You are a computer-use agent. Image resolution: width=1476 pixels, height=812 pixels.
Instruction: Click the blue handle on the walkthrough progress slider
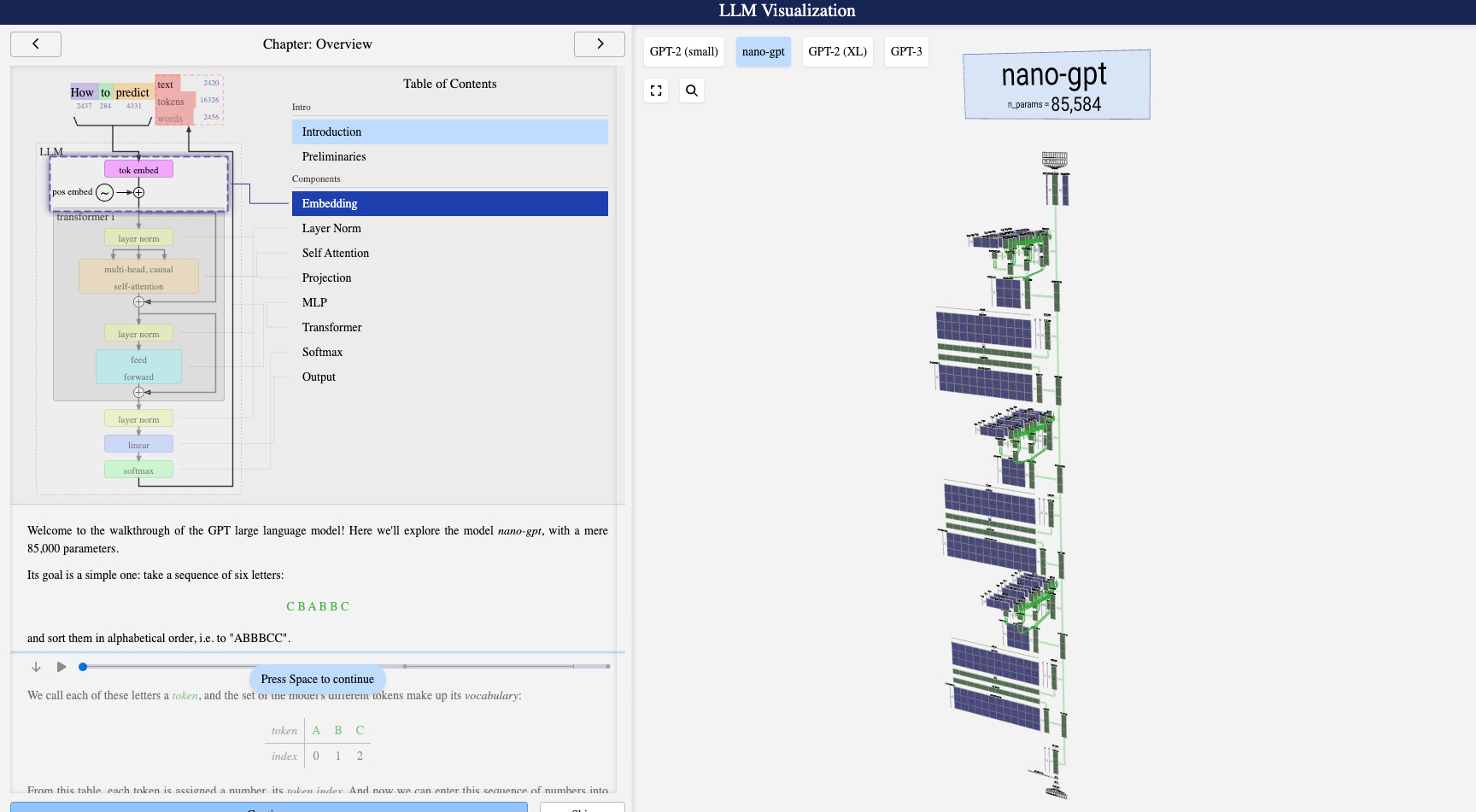(83, 667)
